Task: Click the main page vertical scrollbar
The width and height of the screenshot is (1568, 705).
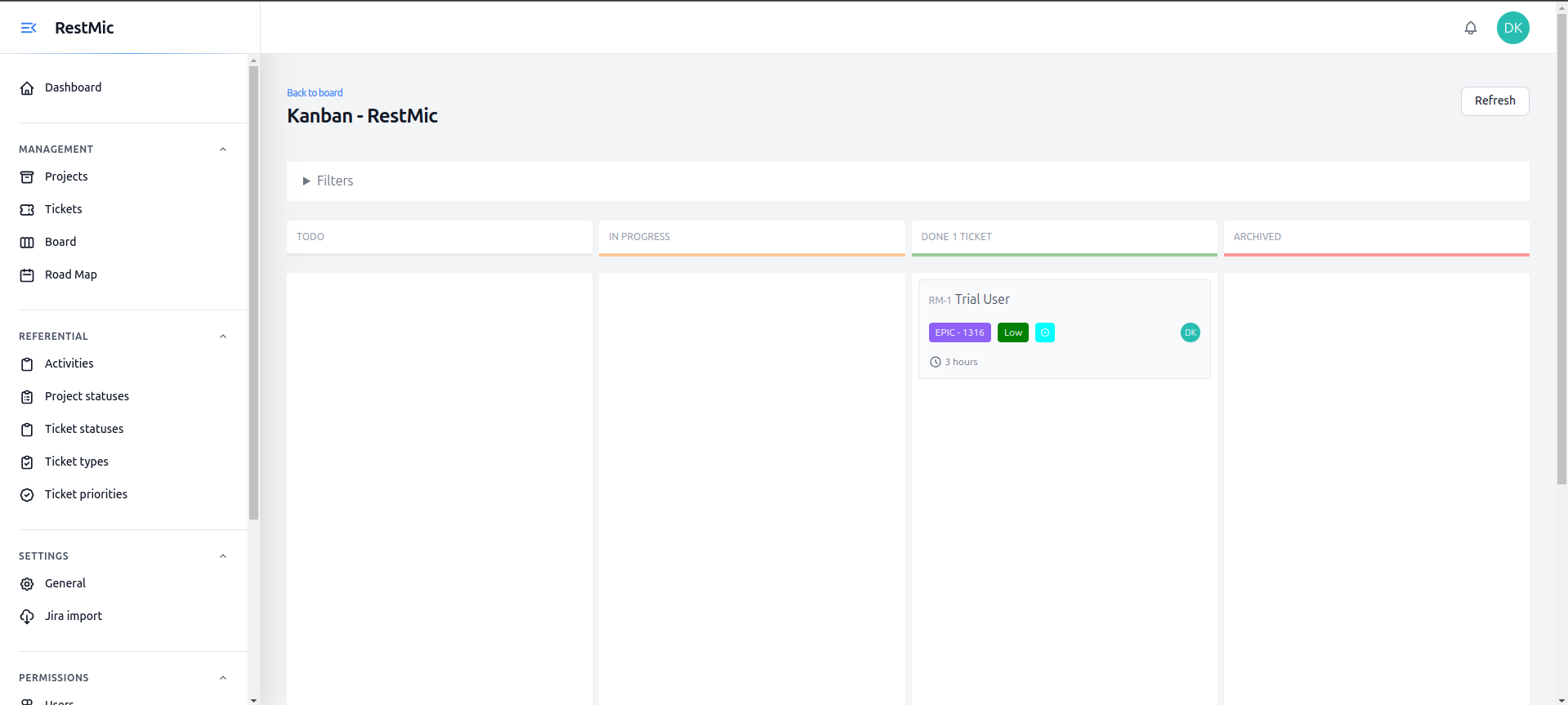Action: [x=1562, y=249]
